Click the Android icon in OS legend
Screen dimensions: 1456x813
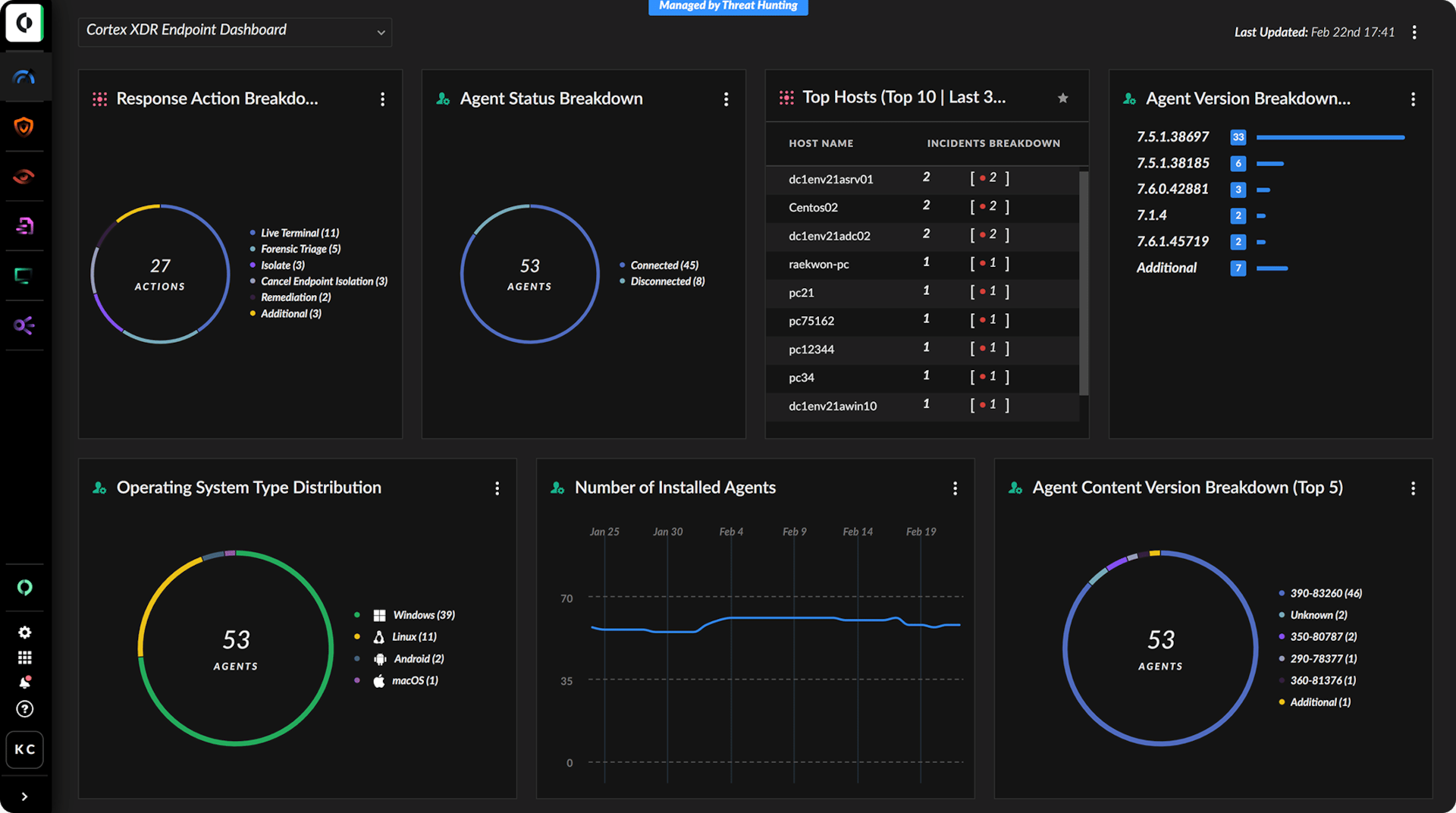[x=380, y=659]
